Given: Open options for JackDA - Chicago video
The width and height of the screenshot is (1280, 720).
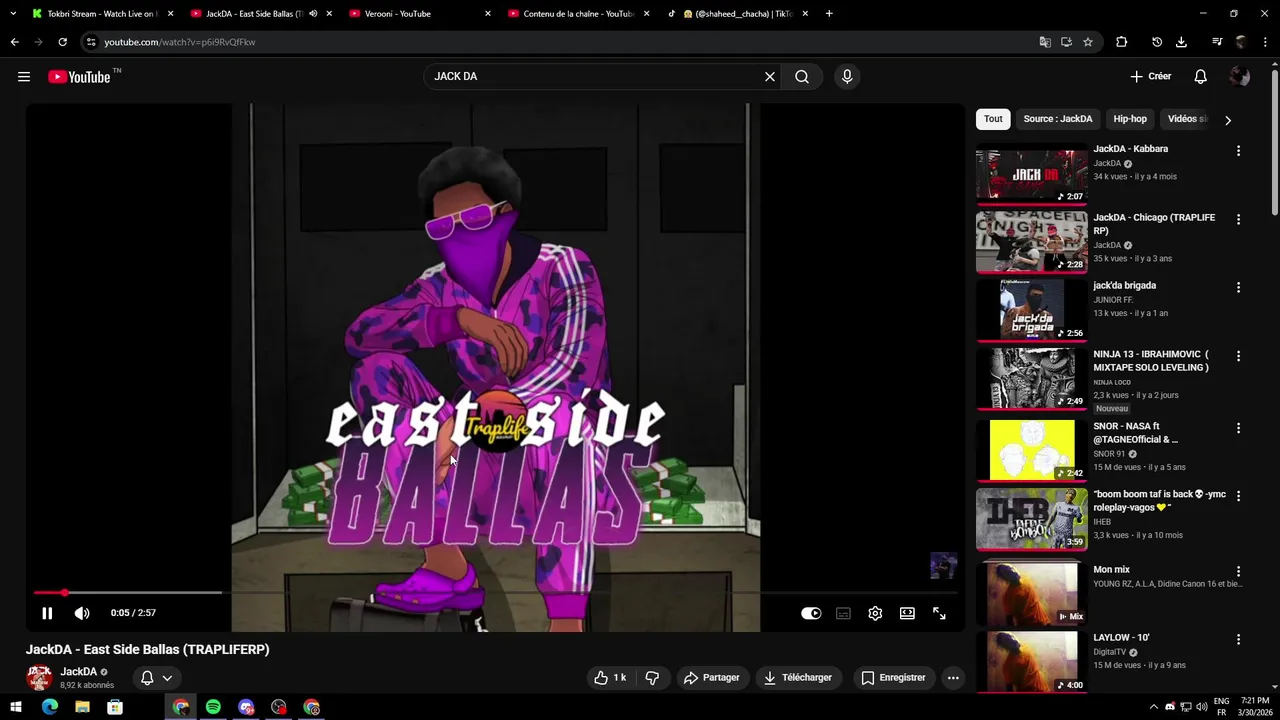Looking at the screenshot, I should [x=1238, y=219].
